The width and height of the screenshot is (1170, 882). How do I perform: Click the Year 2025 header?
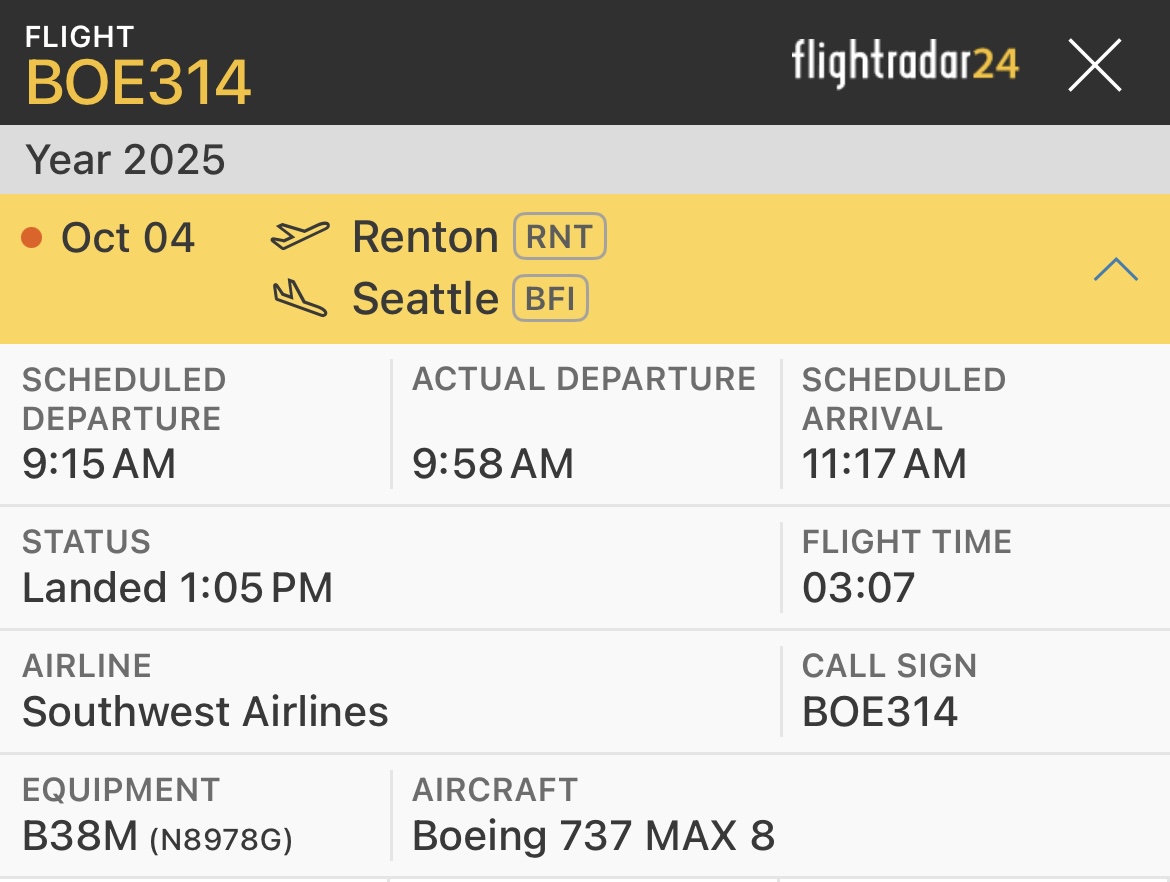click(126, 160)
